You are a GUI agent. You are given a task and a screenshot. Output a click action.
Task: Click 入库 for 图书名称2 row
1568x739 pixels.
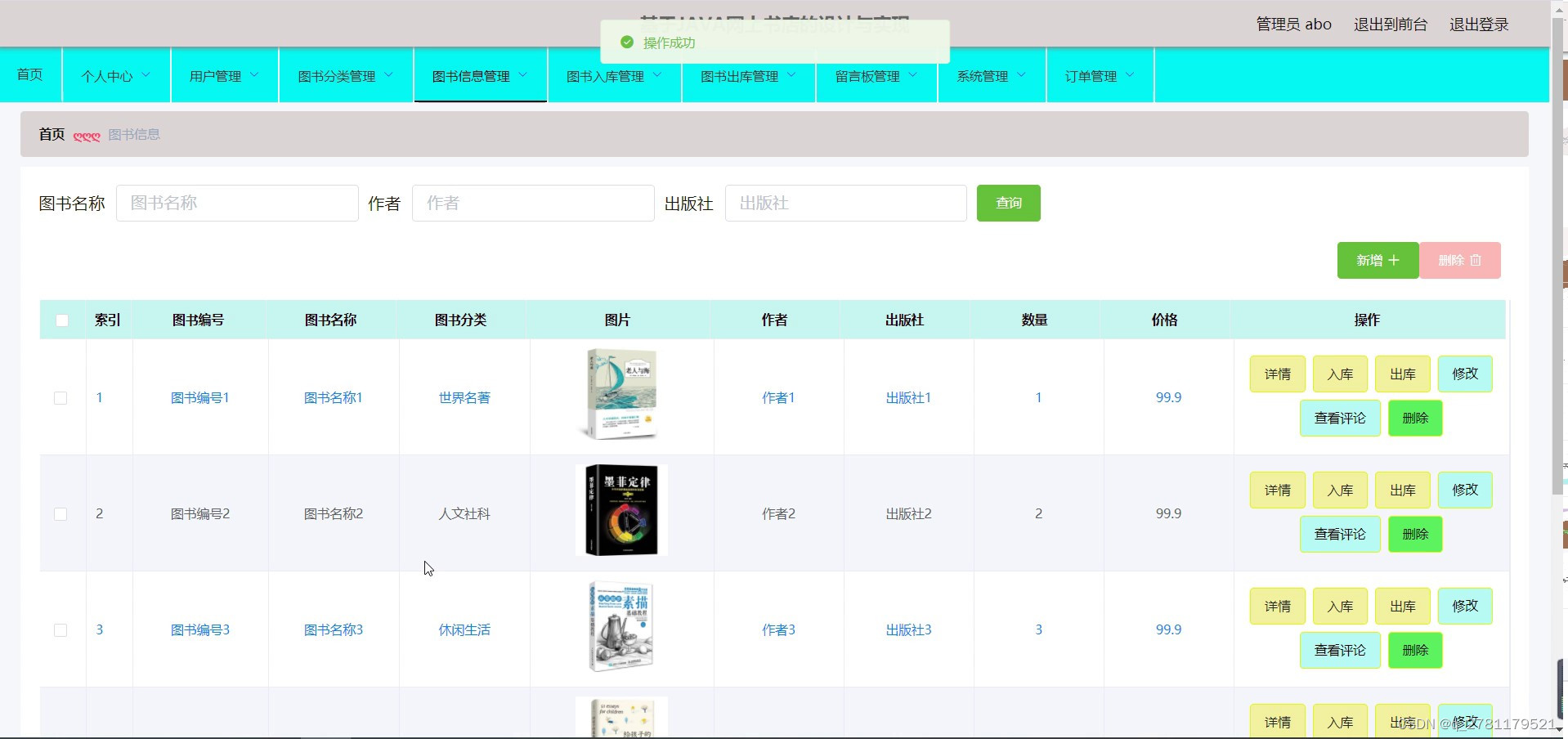(1341, 490)
